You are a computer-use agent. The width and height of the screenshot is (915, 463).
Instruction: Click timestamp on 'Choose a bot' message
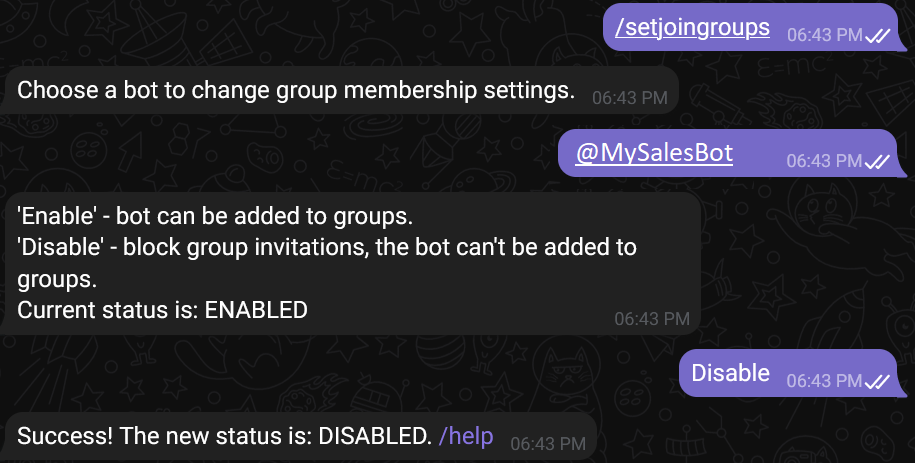tap(629, 98)
